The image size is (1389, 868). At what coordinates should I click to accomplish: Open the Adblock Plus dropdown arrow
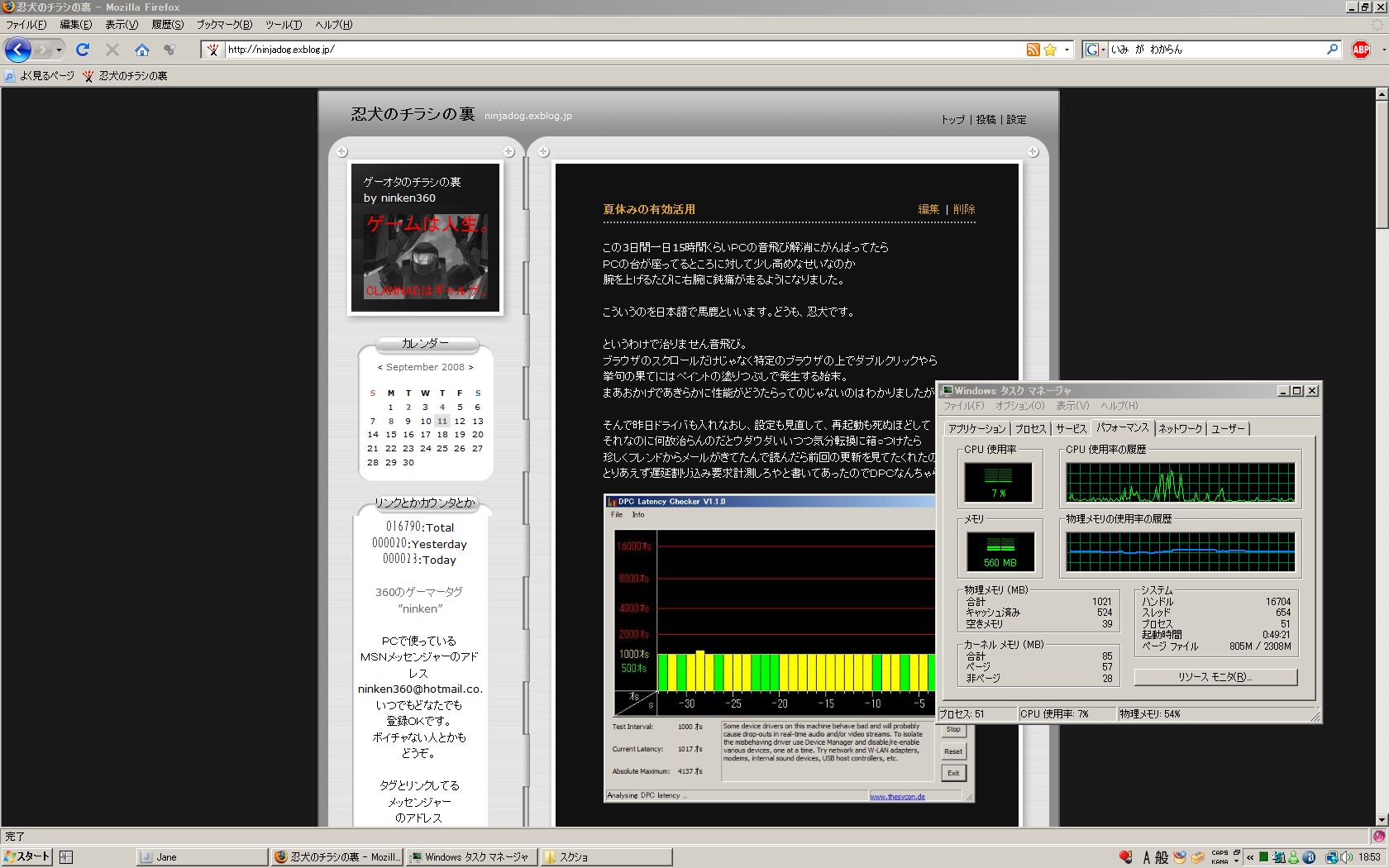pyautogui.click(x=1383, y=50)
